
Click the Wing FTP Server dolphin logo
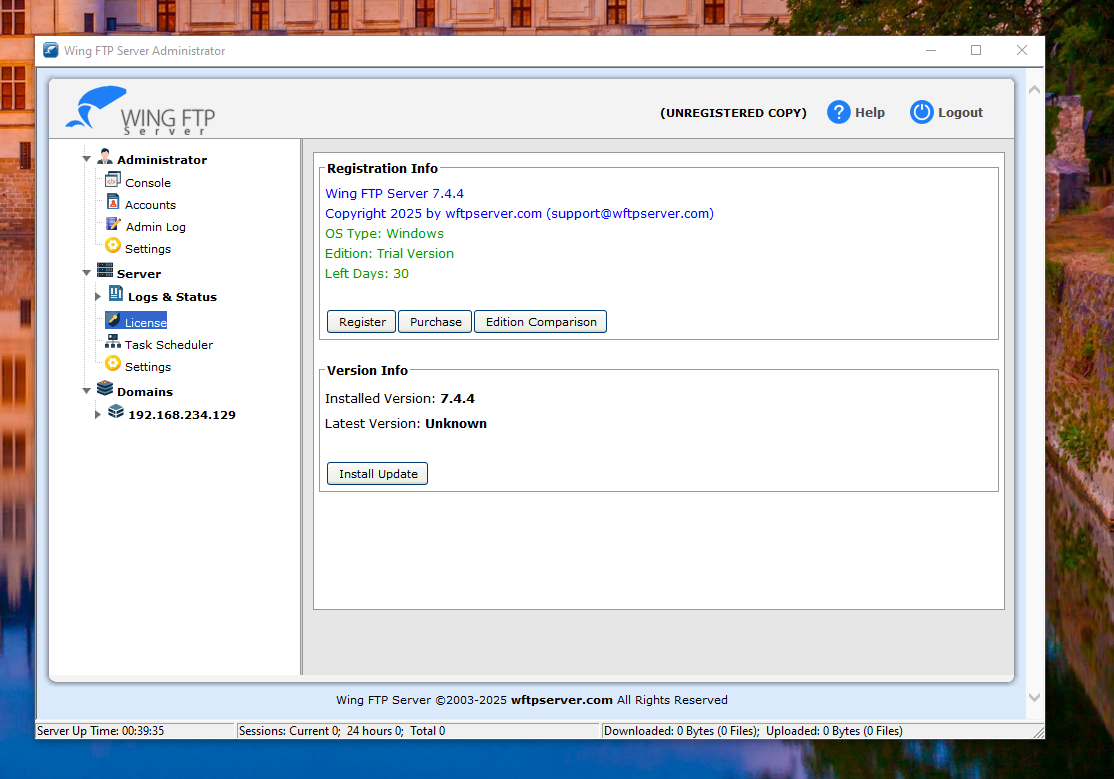(141, 111)
